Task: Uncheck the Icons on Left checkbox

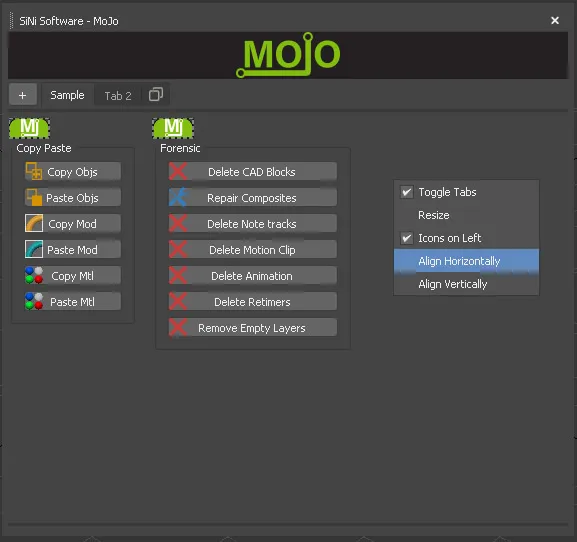Action: (407, 238)
